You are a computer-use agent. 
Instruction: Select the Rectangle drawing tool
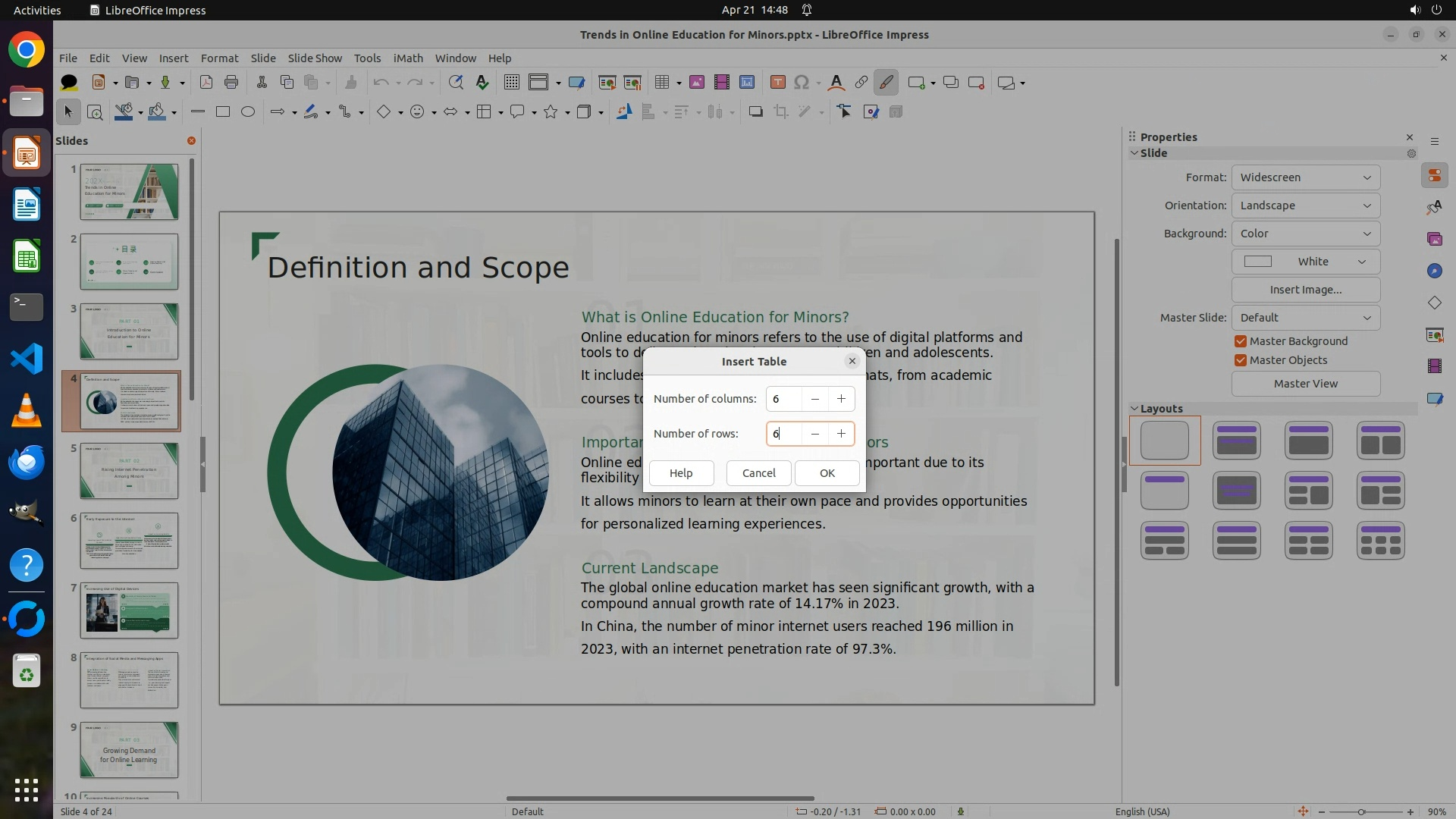(222, 112)
